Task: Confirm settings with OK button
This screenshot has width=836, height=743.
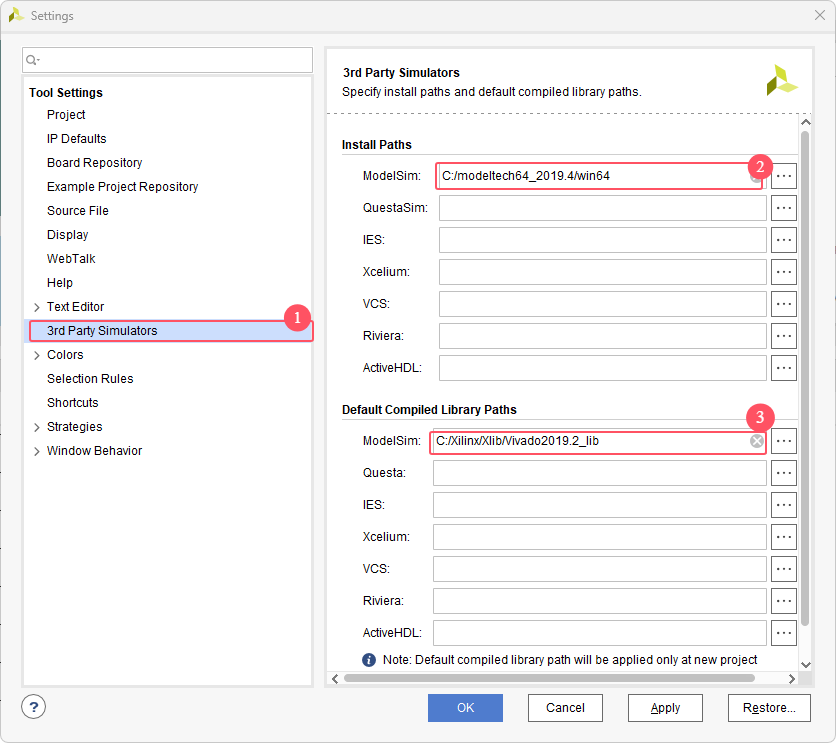Action: coord(465,708)
